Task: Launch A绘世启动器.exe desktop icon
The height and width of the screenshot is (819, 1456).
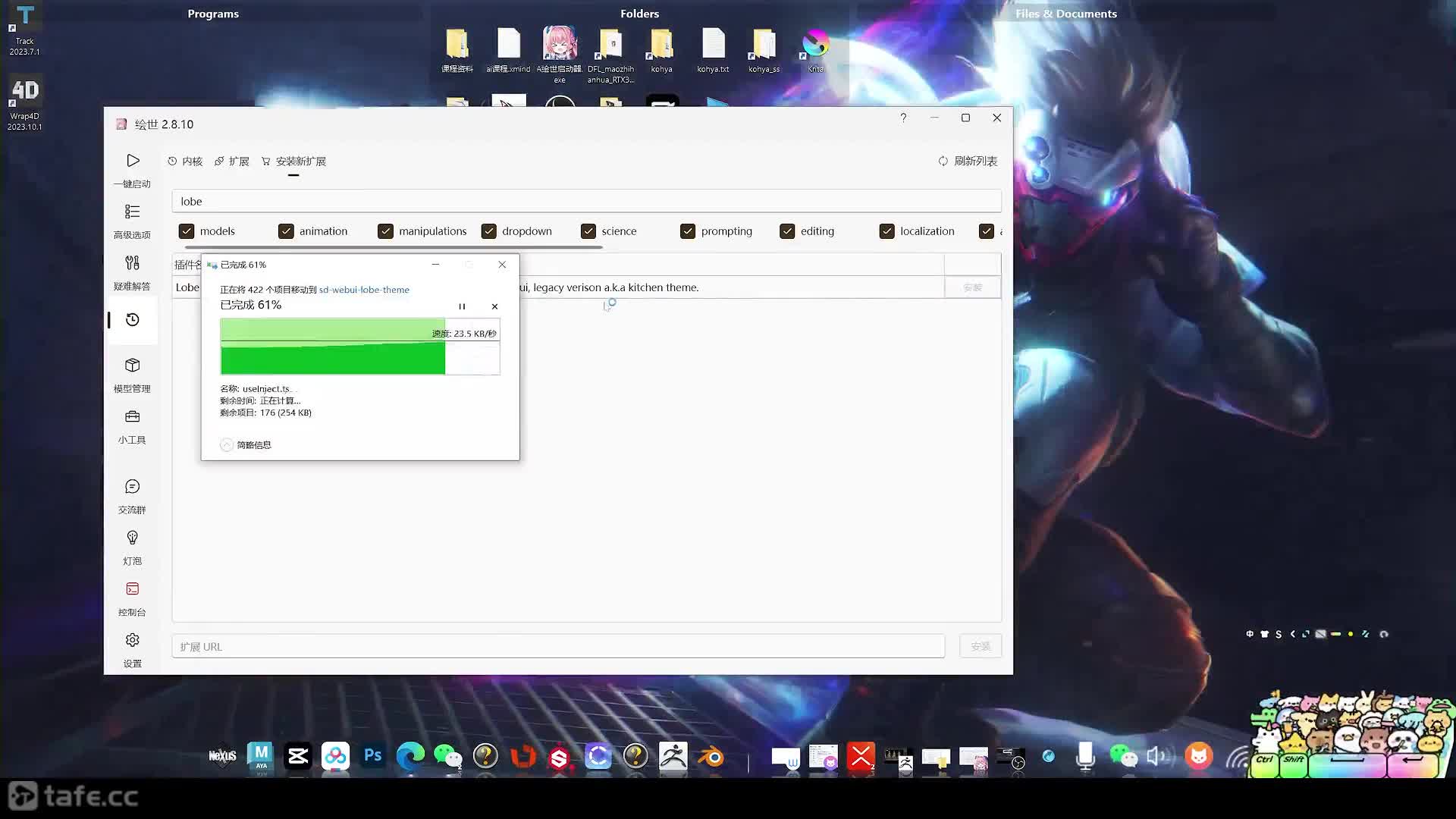Action: pyautogui.click(x=560, y=54)
